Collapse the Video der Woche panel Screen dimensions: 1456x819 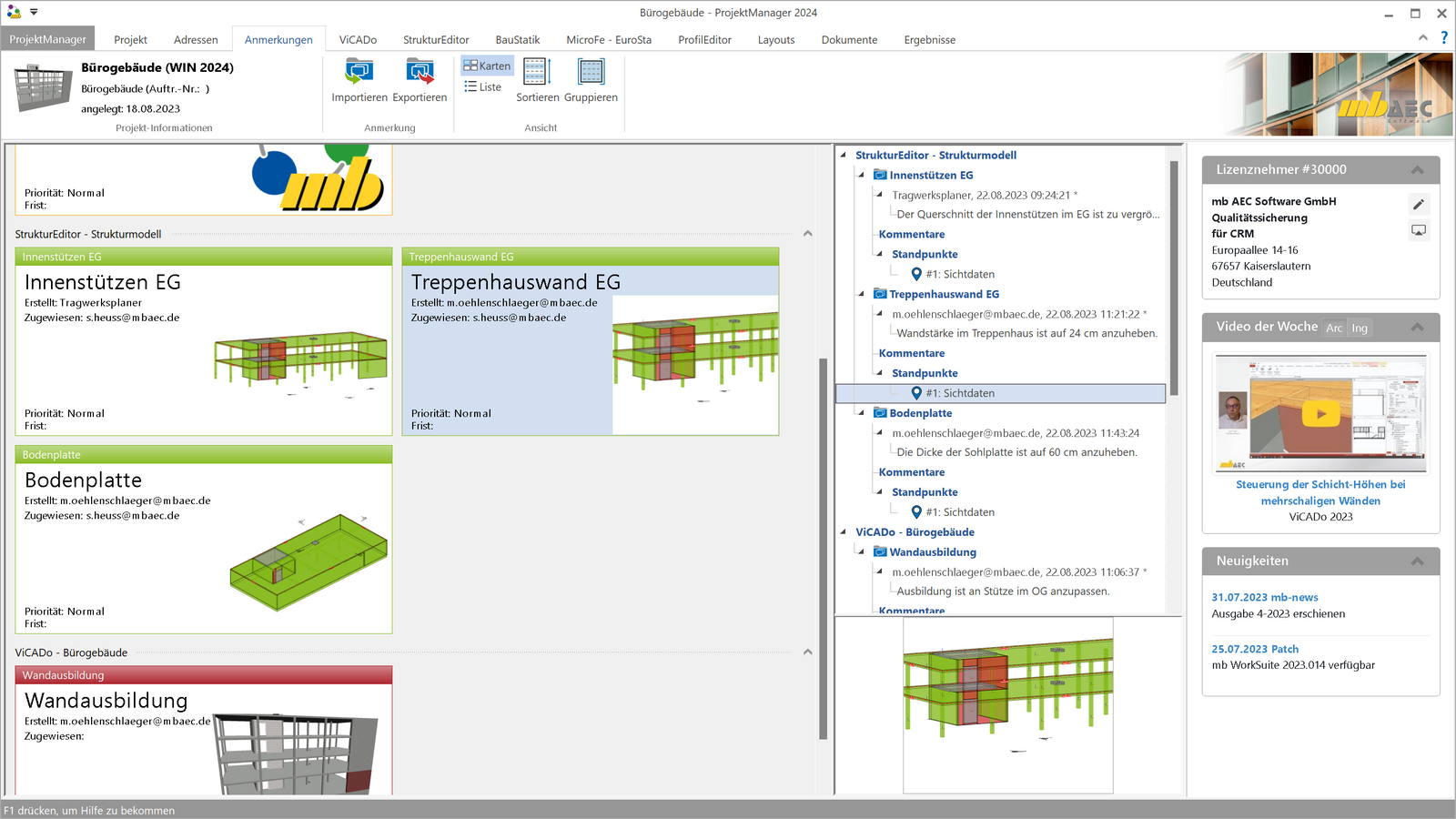[x=1418, y=327]
